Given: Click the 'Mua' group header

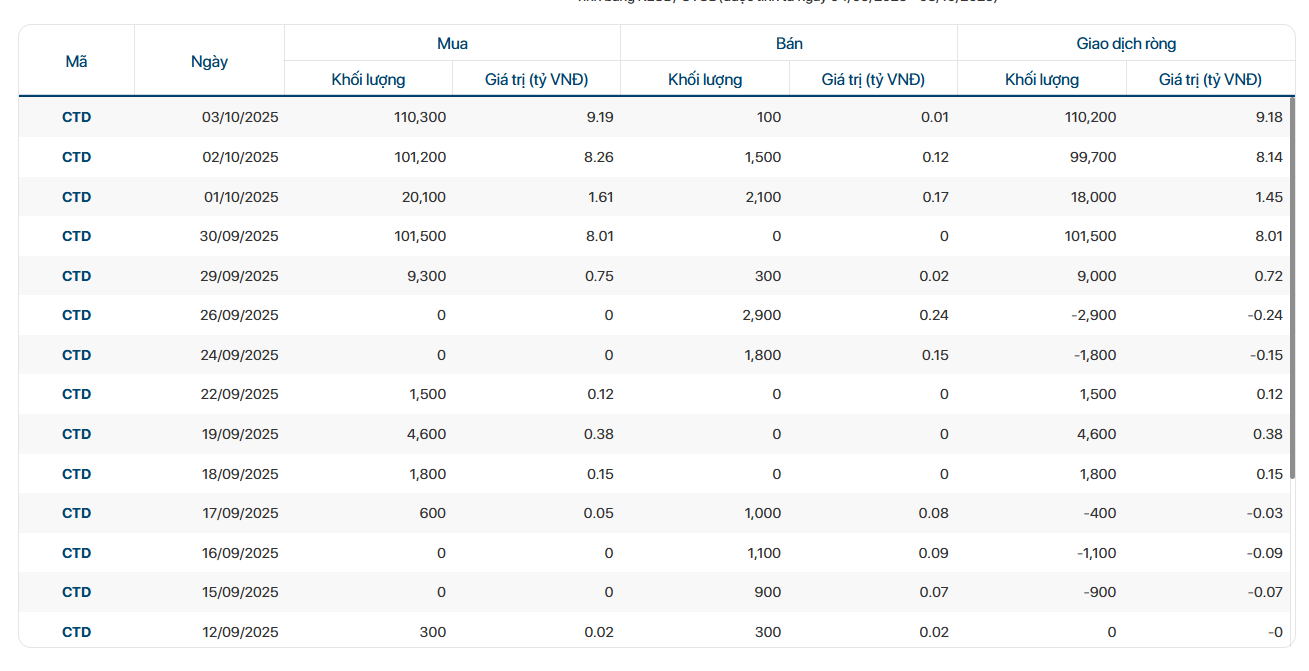Looking at the screenshot, I should 452,43.
